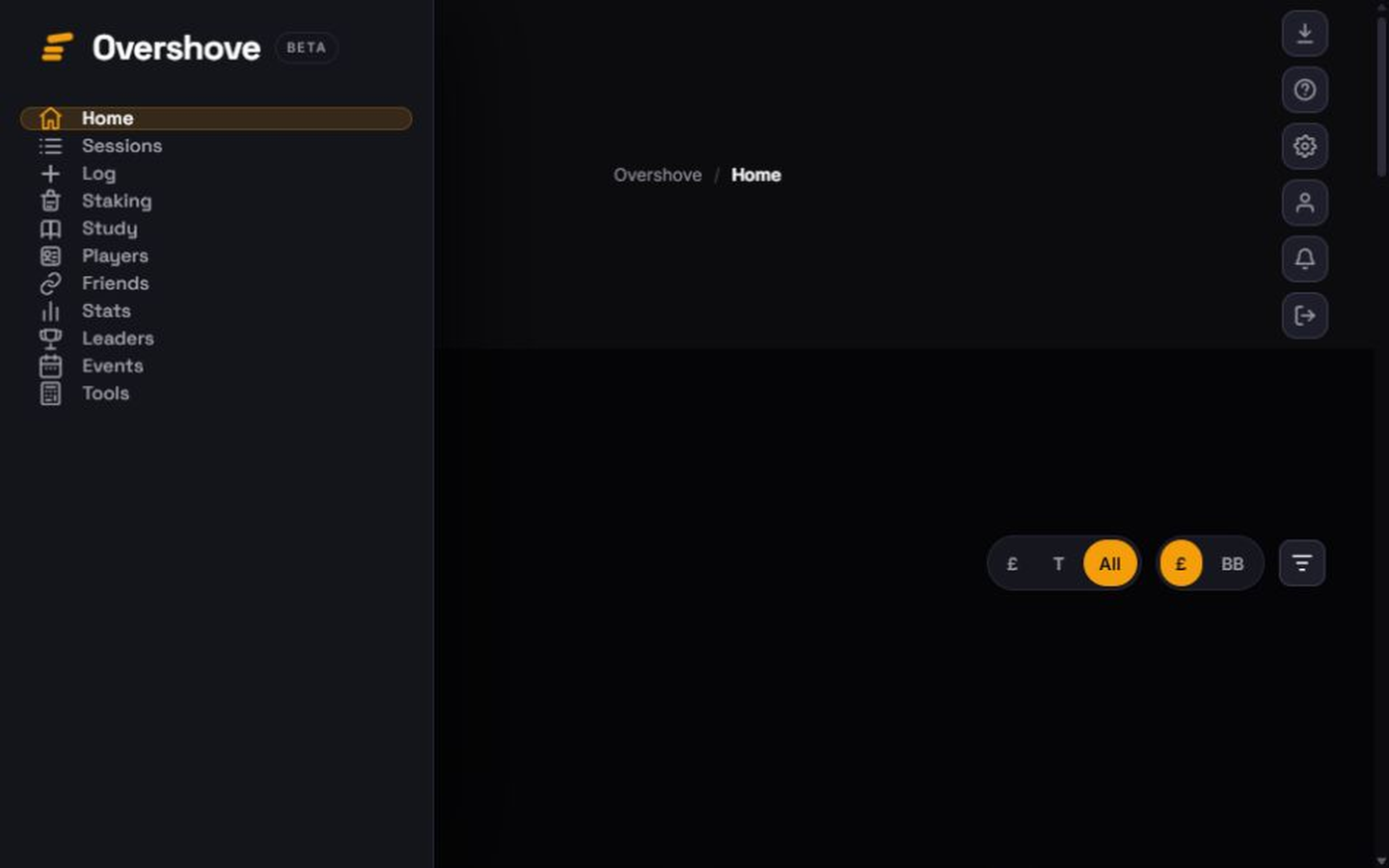The height and width of the screenshot is (868, 1389).
Task: Show notifications with the bell icon
Action: 1304,259
